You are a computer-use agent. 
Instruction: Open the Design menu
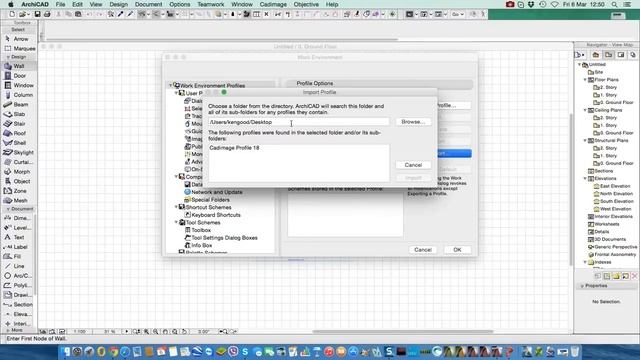(118, 4)
